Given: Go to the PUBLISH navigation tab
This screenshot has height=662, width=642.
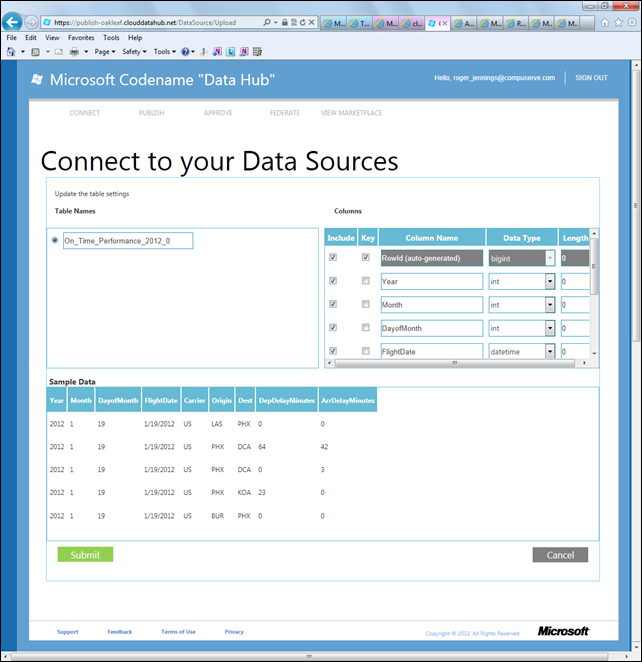Looking at the screenshot, I should pyautogui.click(x=151, y=113).
